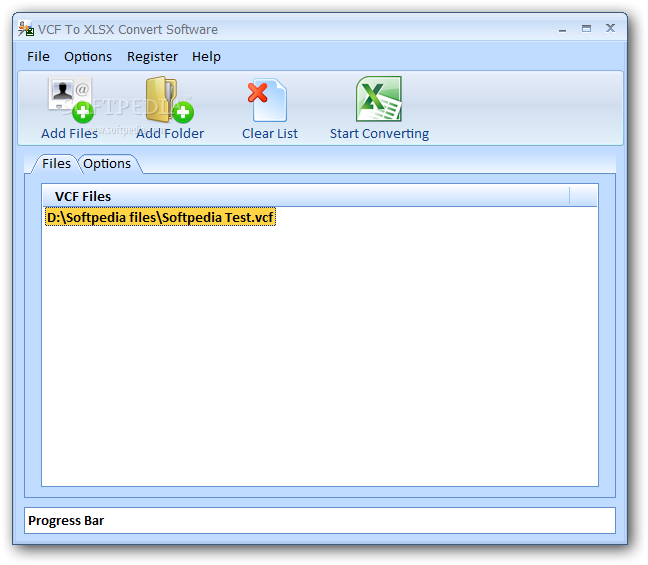Image resolution: width=648 pixels, height=565 pixels.
Task: Maximize the VCF To XLSX window
Action: (586, 29)
